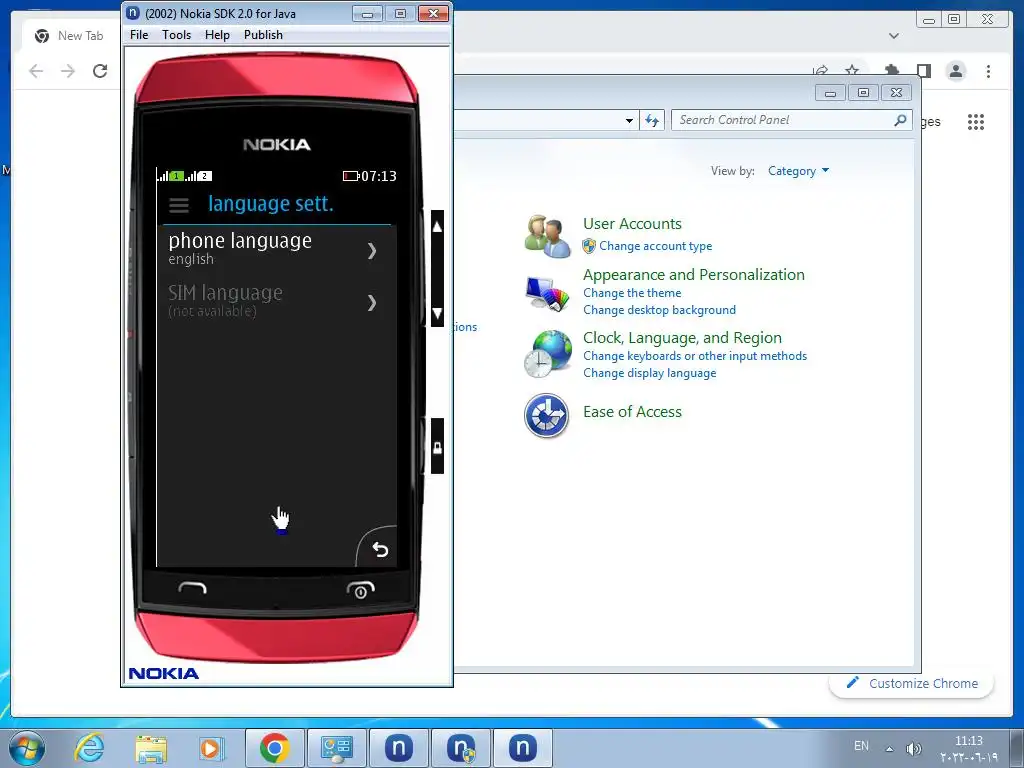Click Change desktop background link
The image size is (1024, 768).
pyautogui.click(x=659, y=310)
